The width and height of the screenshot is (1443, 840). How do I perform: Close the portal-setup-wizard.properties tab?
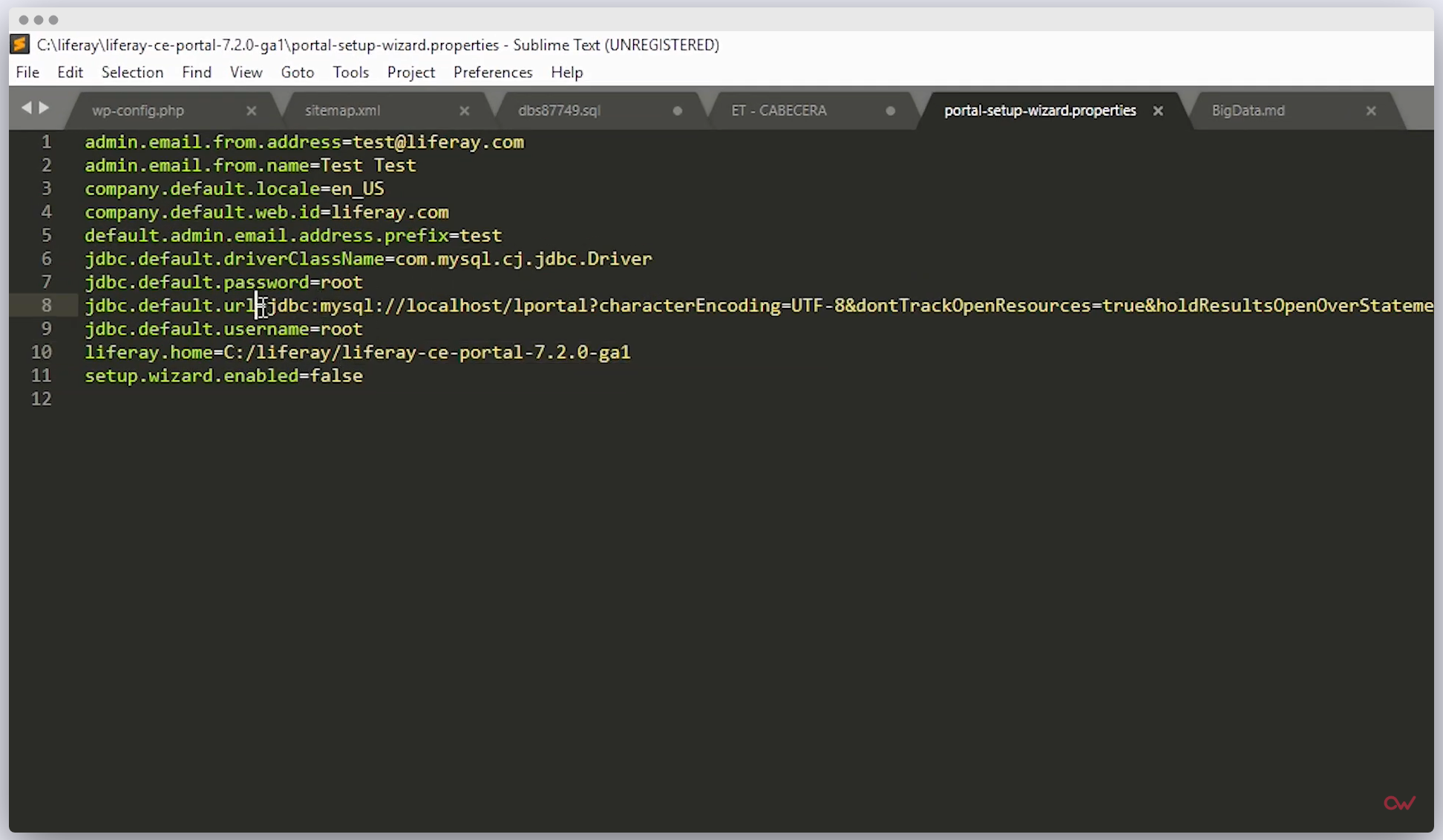(1158, 111)
